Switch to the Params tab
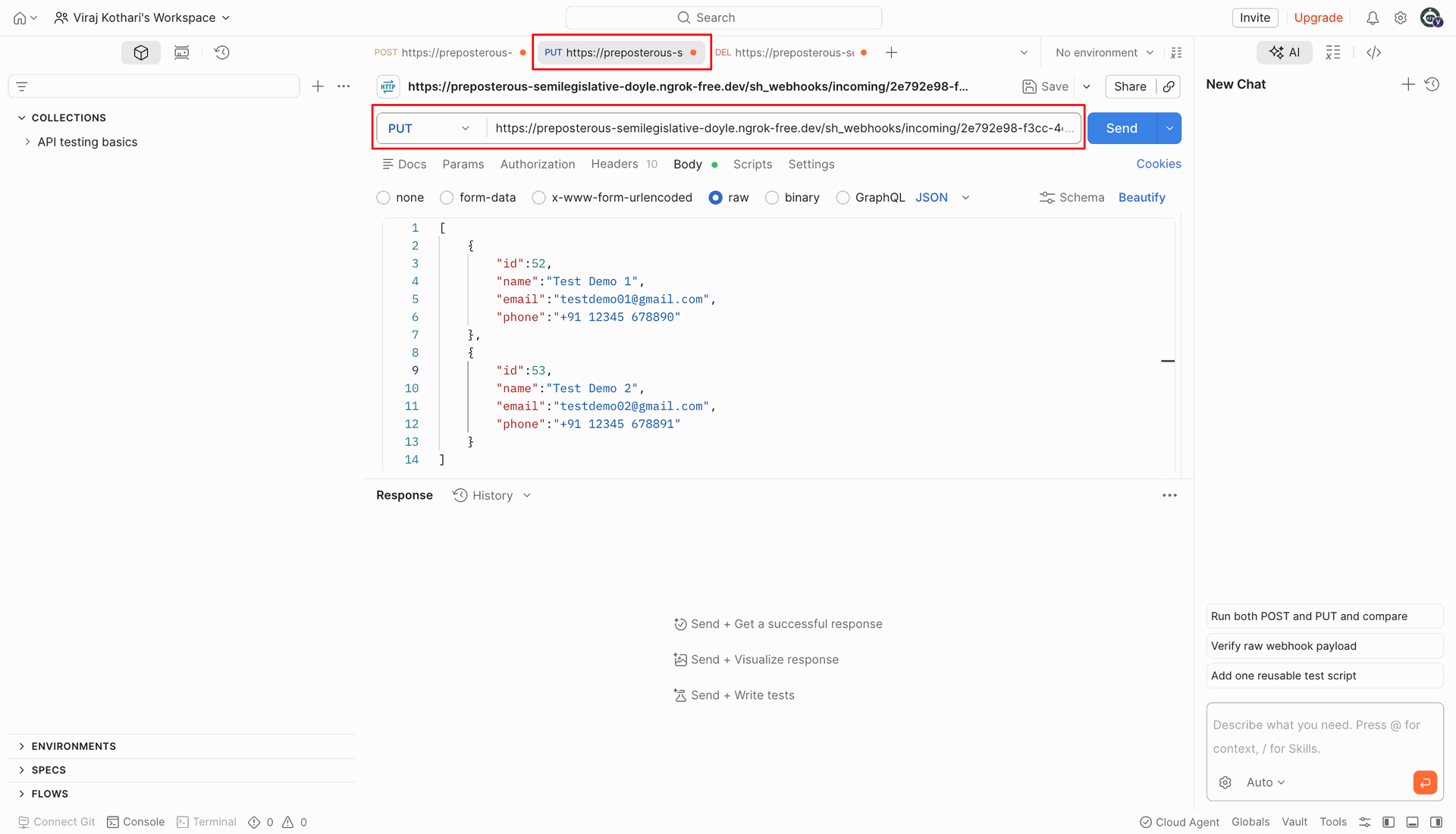 tap(463, 164)
